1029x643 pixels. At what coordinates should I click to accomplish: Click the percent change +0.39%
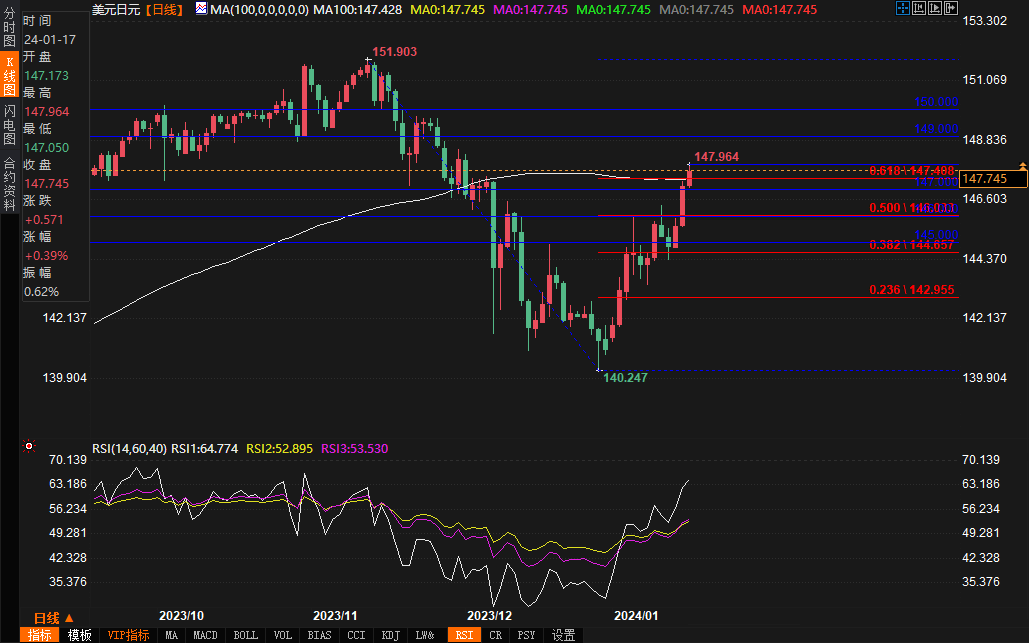pos(46,256)
